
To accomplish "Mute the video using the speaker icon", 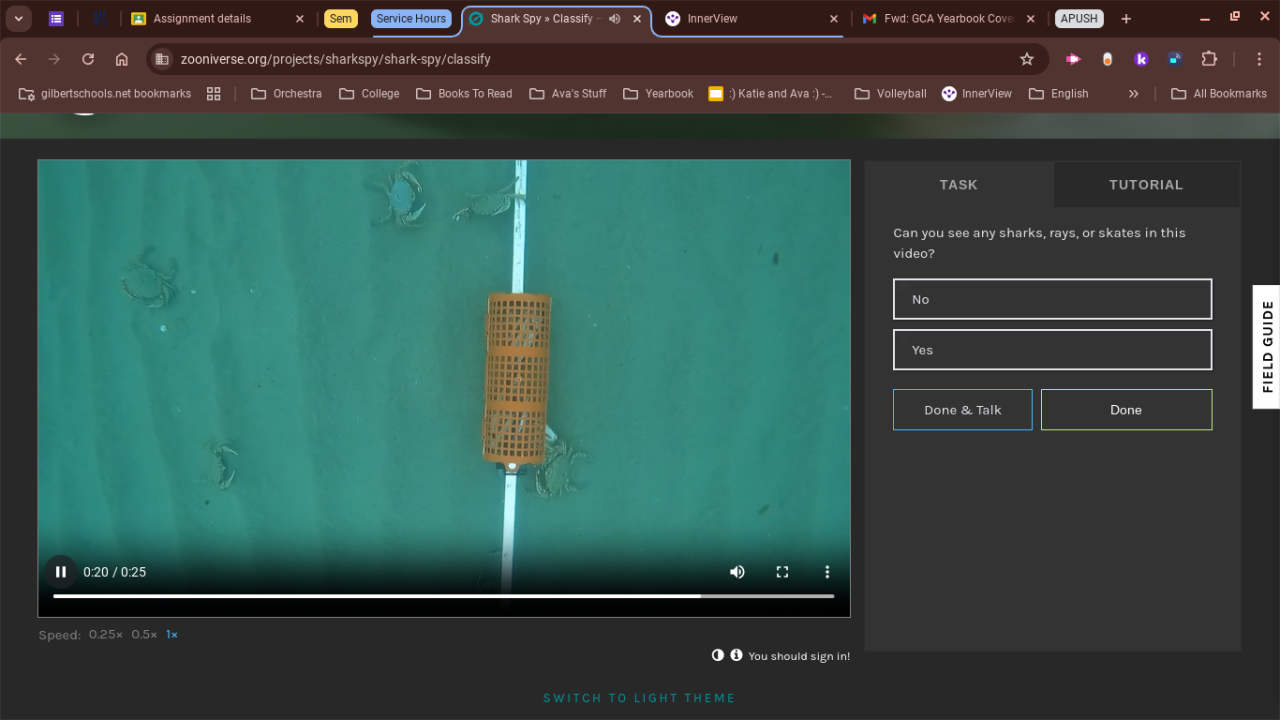I will coord(737,572).
